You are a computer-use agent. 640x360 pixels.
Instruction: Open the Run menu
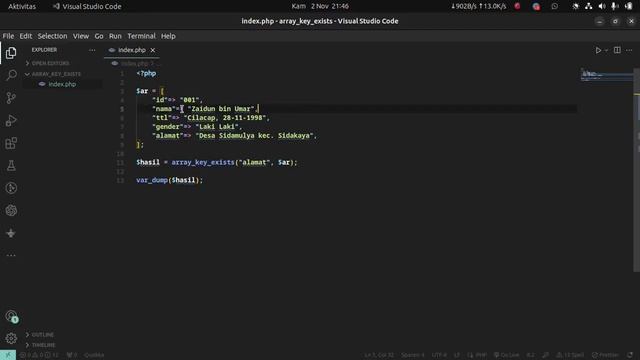(115, 36)
